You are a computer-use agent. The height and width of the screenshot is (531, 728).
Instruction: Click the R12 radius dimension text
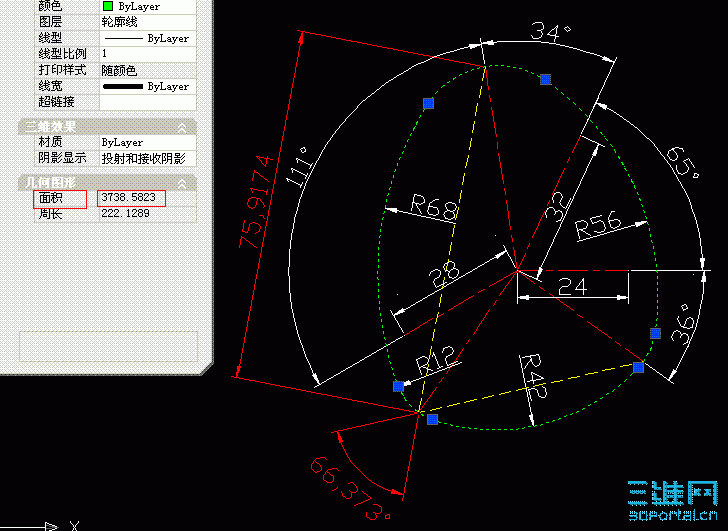click(436, 360)
